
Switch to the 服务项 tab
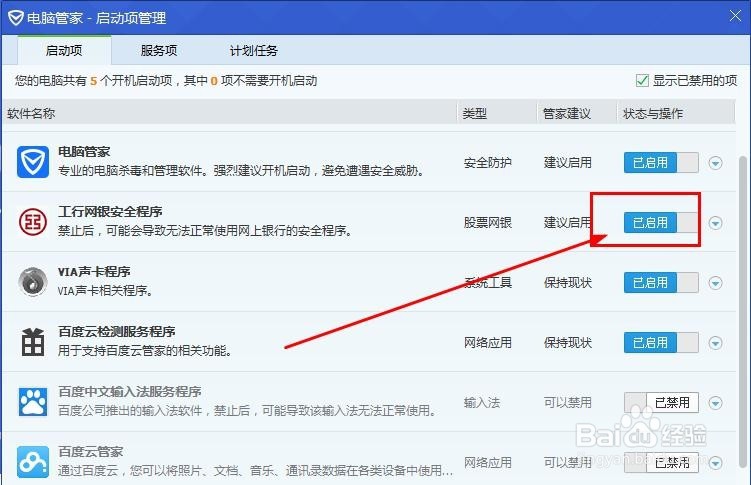pyautogui.click(x=159, y=50)
